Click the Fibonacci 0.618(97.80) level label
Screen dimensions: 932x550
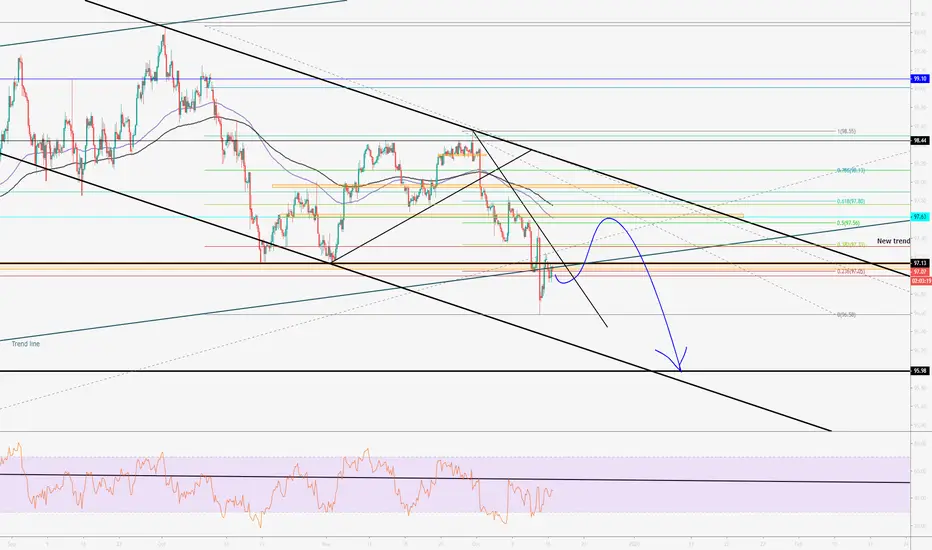(x=851, y=202)
